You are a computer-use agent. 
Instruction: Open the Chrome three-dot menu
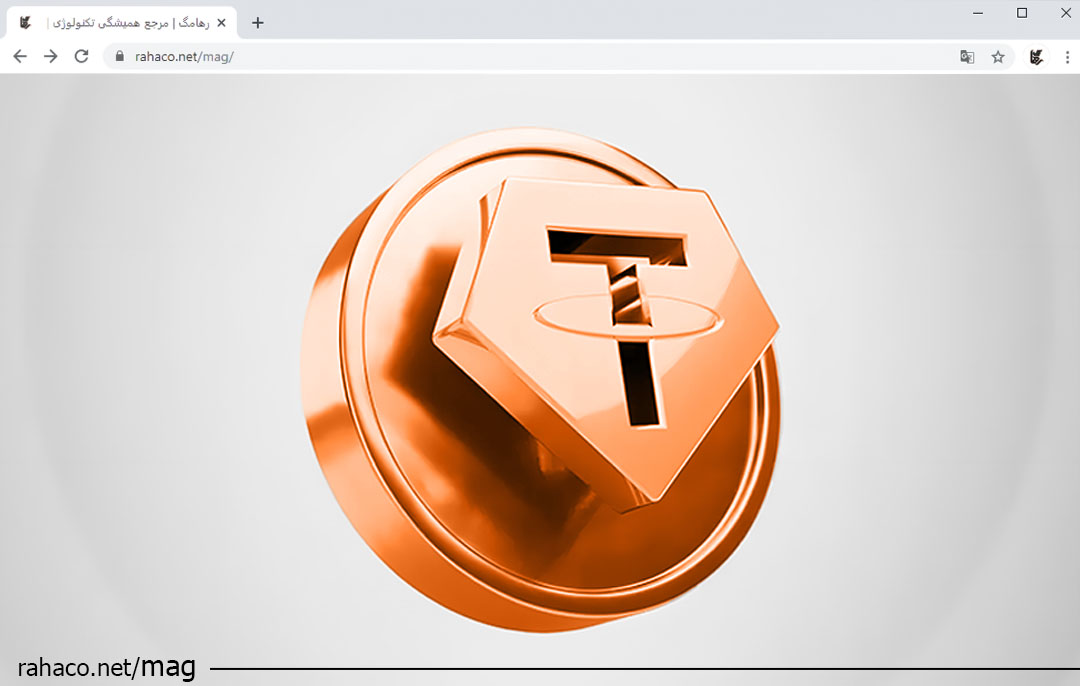[1067, 57]
